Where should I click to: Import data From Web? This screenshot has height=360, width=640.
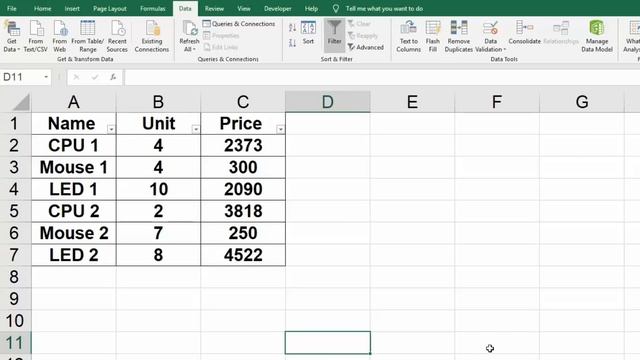click(x=60, y=37)
